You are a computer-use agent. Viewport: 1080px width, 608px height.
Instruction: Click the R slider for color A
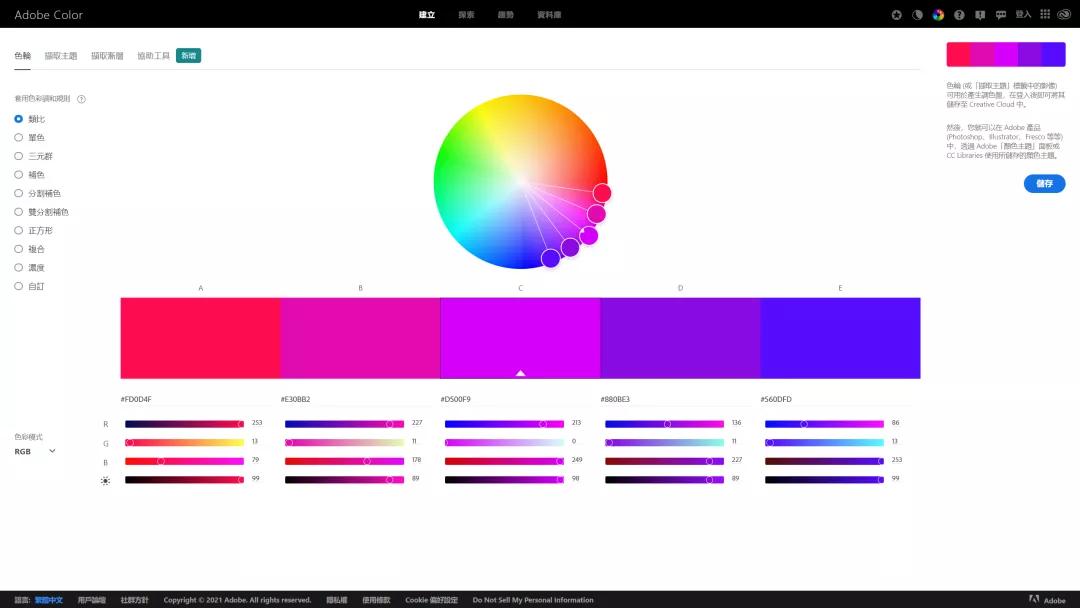(x=185, y=424)
